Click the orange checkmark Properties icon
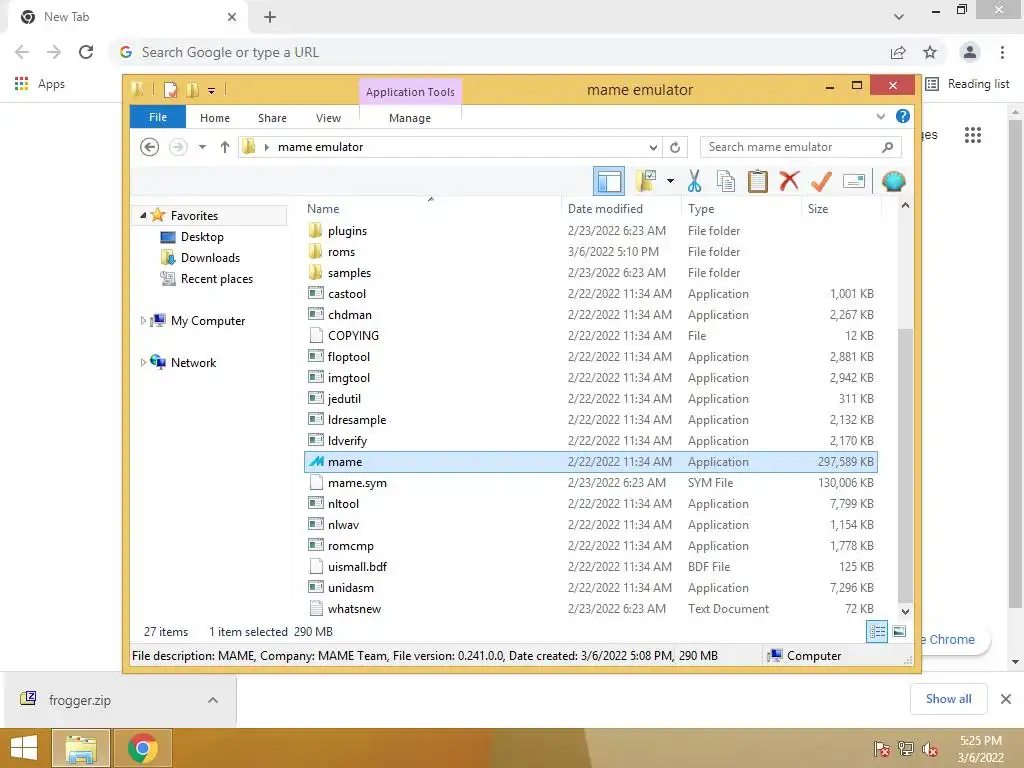This screenshot has width=1024, height=768. click(x=822, y=181)
